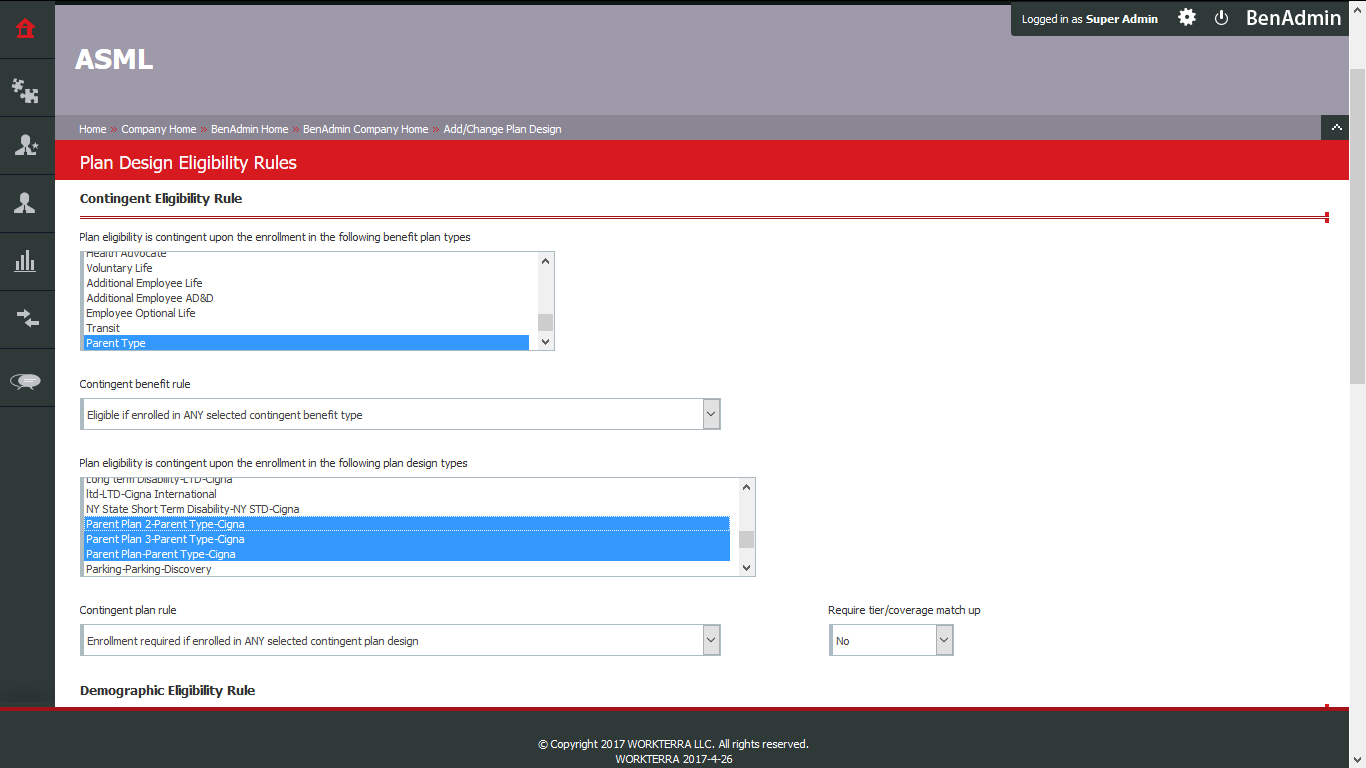Image resolution: width=1366 pixels, height=768 pixels.
Task: Select Parking-Parking-Discovery in plan design list
Action: click(149, 569)
